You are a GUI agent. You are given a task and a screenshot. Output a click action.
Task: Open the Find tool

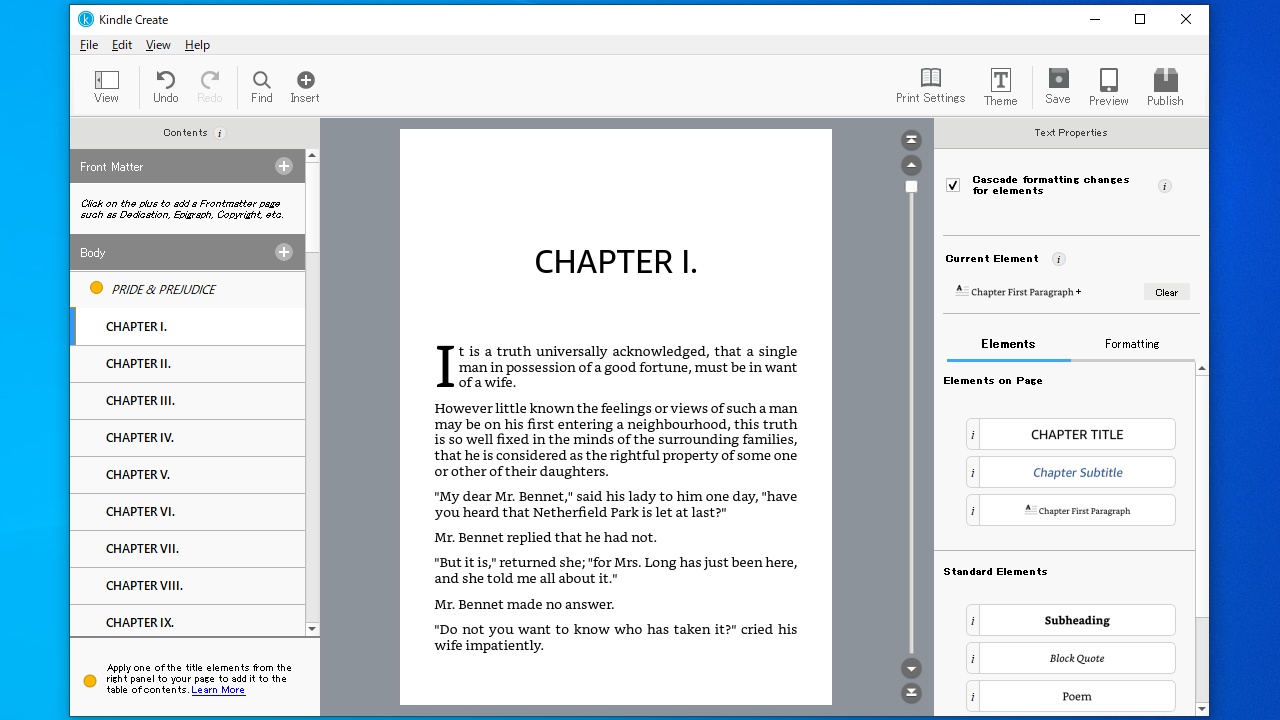[261, 87]
